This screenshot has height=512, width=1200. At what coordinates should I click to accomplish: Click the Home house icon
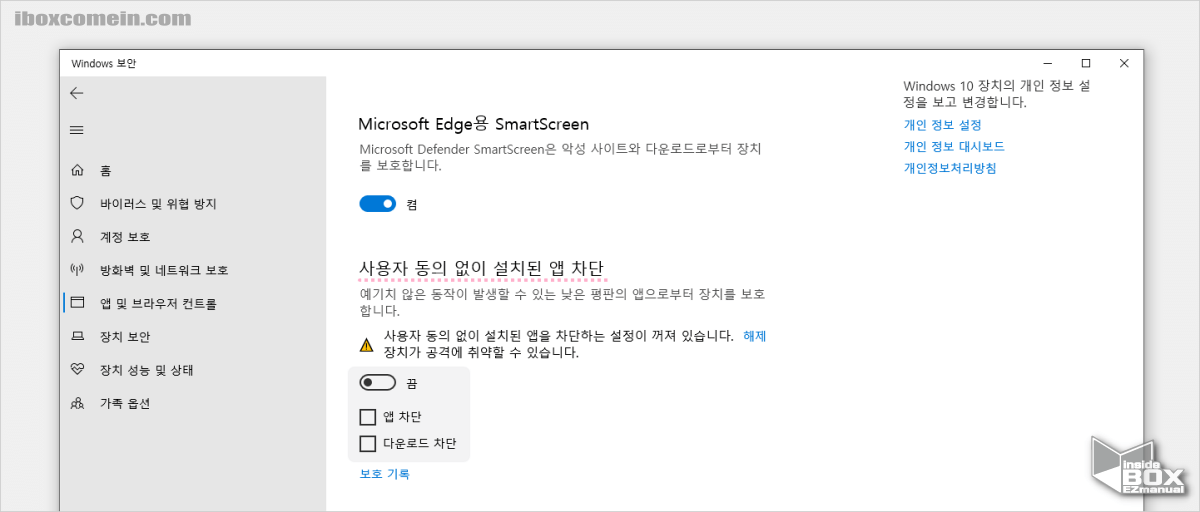[x=77, y=171]
